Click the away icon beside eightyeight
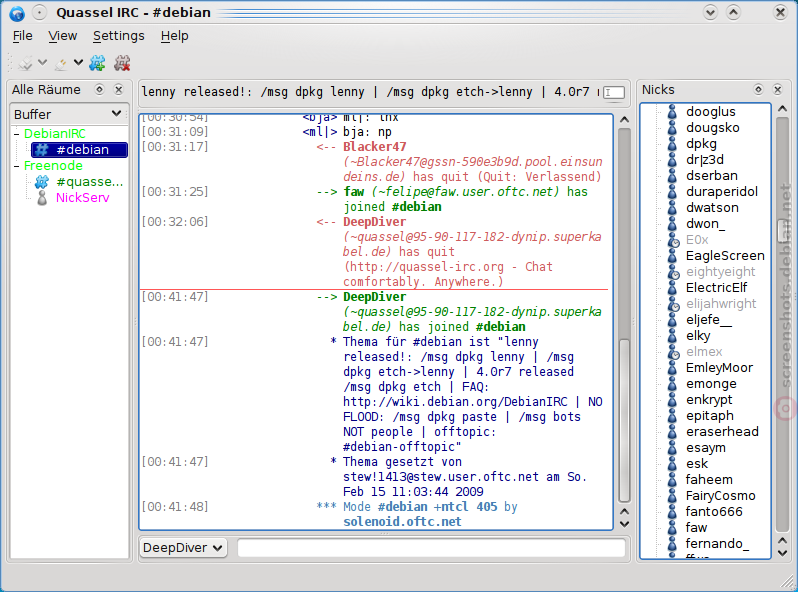Screen dimensions: 798x592 [673, 272]
